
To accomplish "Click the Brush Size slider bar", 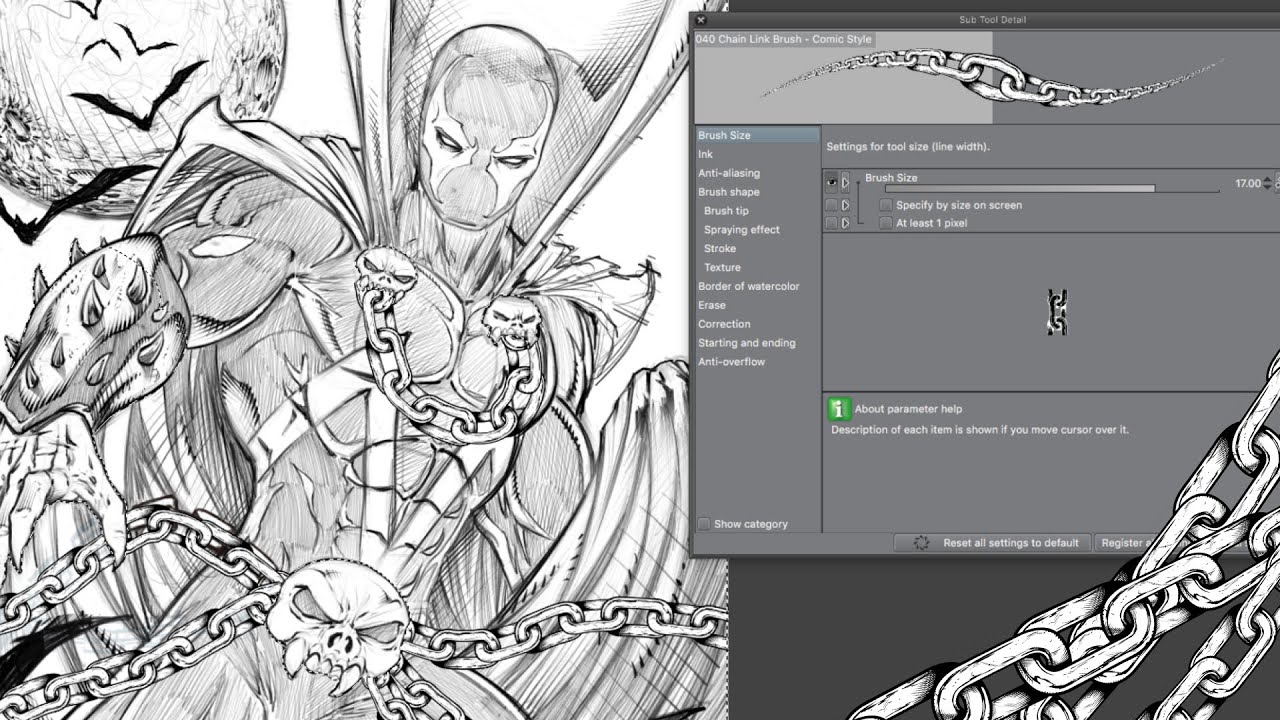I will tap(1052, 188).
